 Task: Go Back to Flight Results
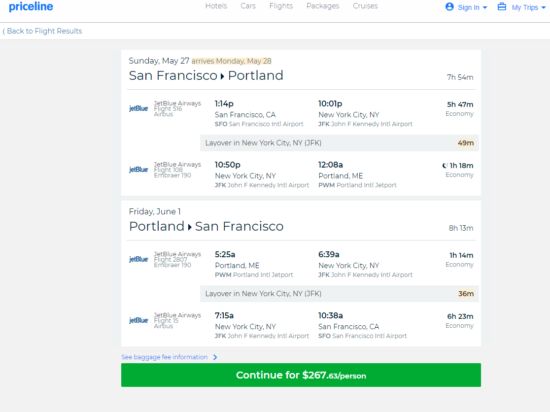(x=42, y=31)
